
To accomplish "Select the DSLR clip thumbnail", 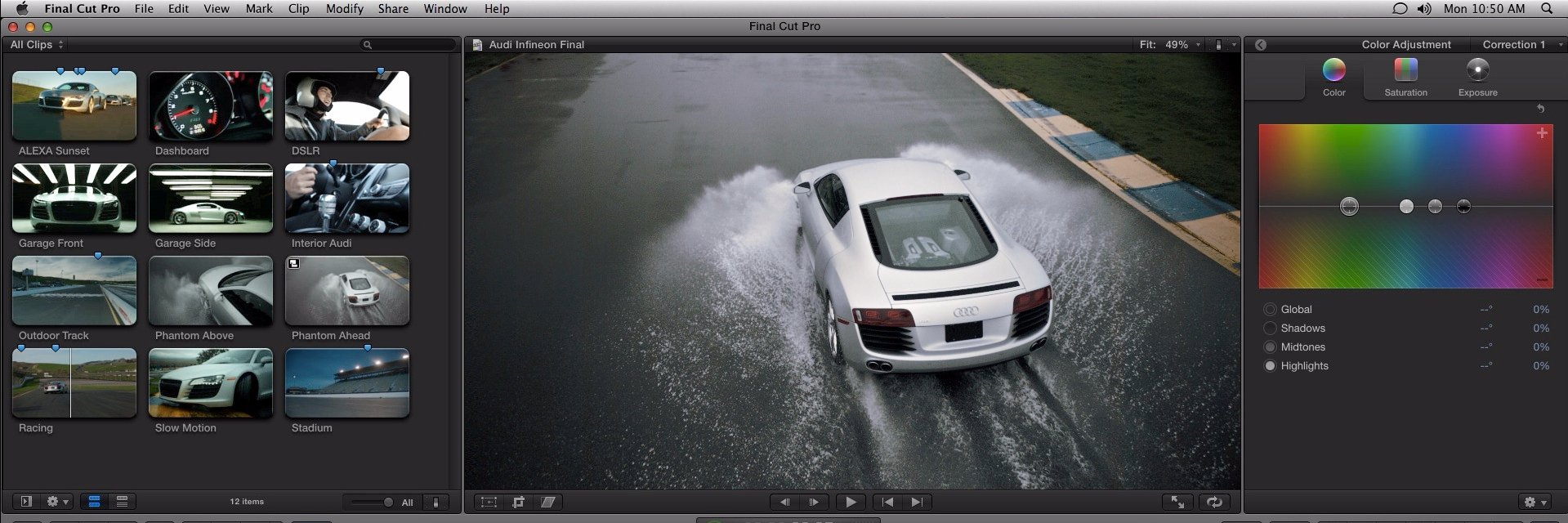I will 347,105.
